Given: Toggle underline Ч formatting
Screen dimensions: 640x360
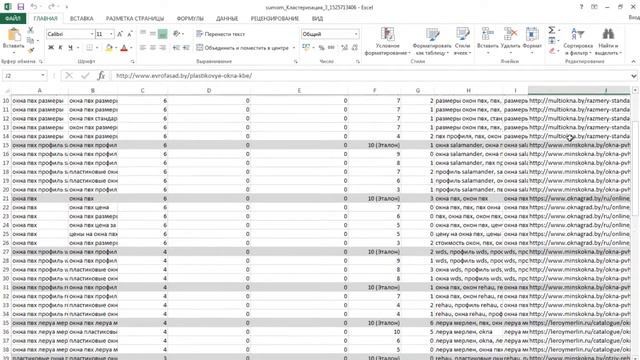Looking at the screenshot, I should click(x=70, y=48).
